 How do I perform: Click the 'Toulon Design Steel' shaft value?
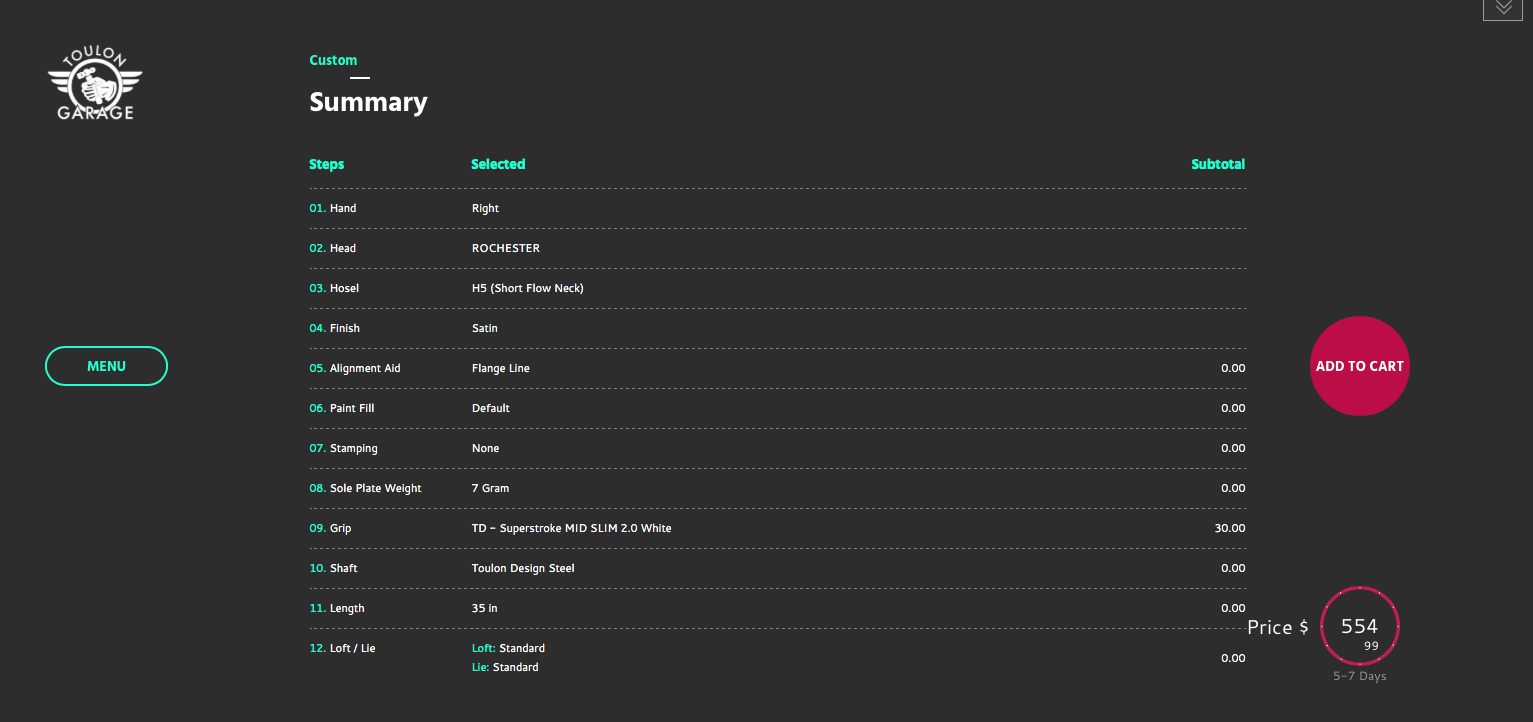[523, 568]
